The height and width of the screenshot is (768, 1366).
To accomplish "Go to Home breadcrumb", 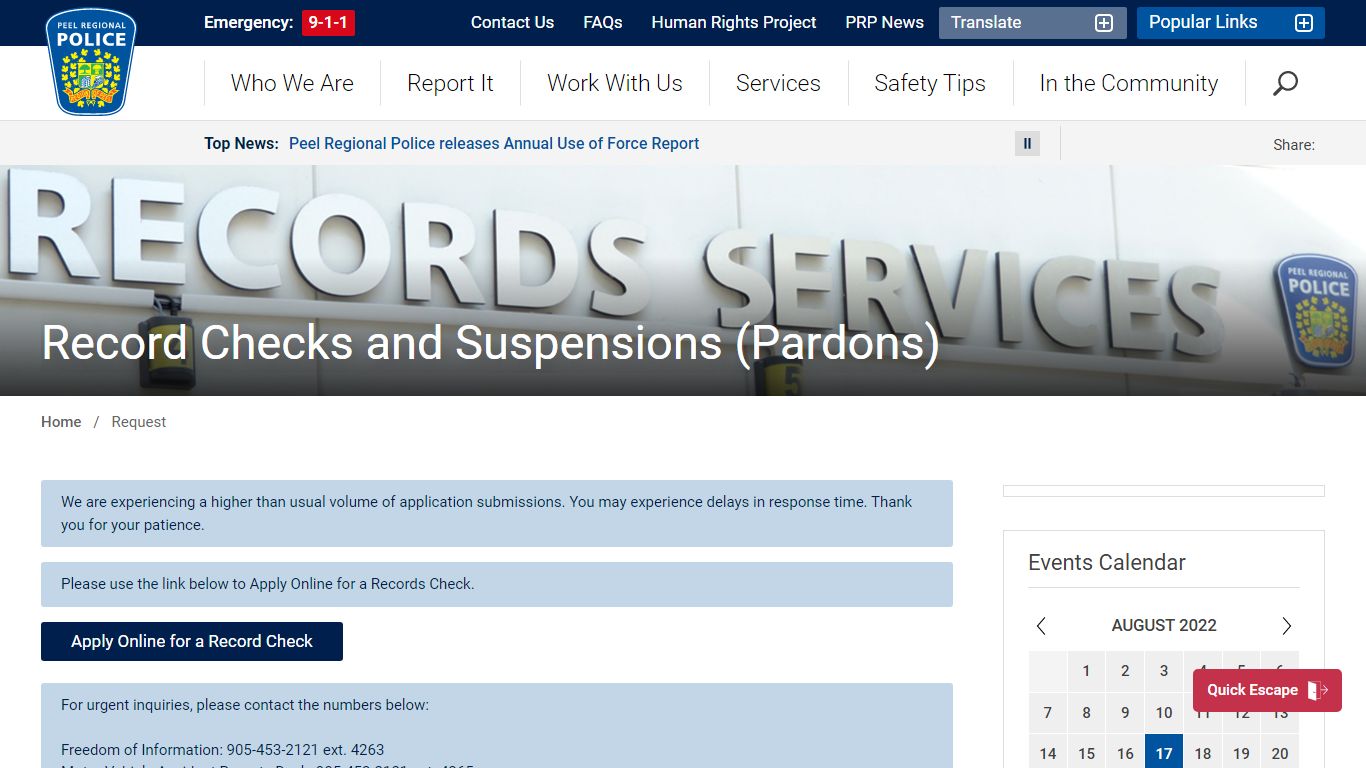I will (x=61, y=422).
